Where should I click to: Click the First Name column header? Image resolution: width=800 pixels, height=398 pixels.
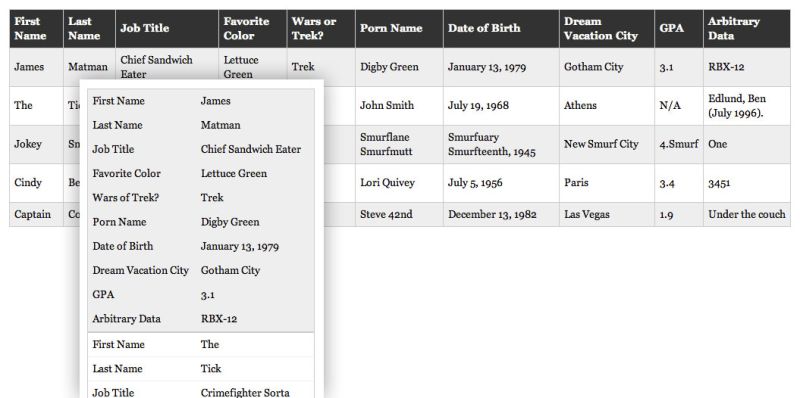click(36, 29)
